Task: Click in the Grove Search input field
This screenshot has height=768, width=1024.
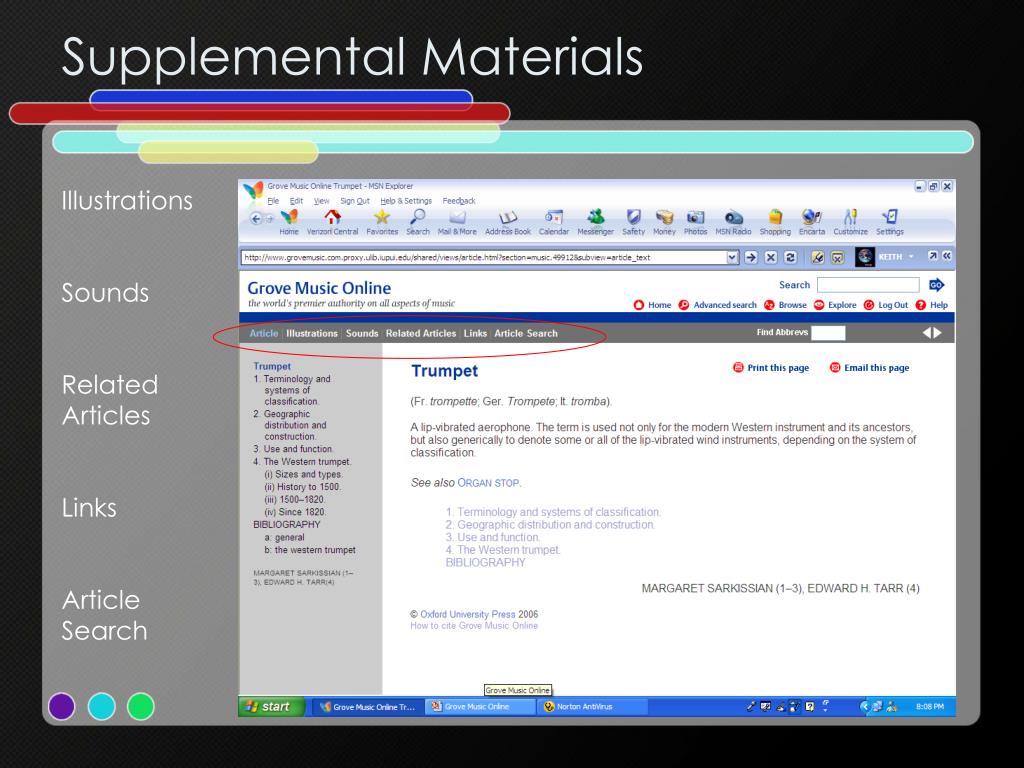Action: [868, 285]
